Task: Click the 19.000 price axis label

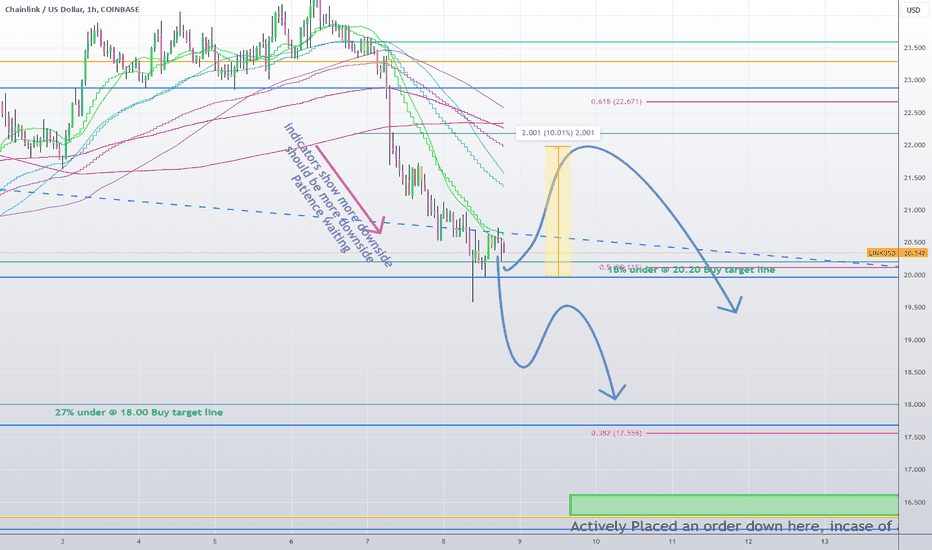Action: coord(914,340)
